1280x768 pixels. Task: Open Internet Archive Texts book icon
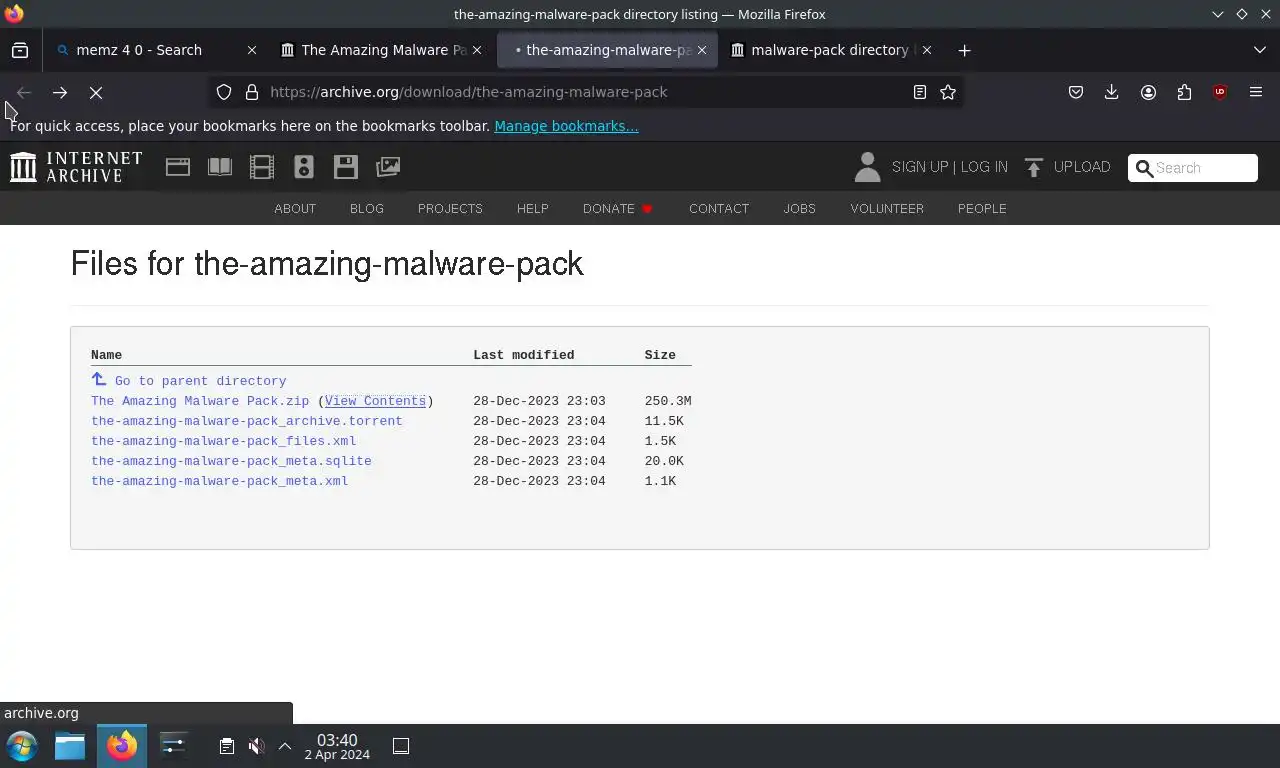pyautogui.click(x=220, y=167)
